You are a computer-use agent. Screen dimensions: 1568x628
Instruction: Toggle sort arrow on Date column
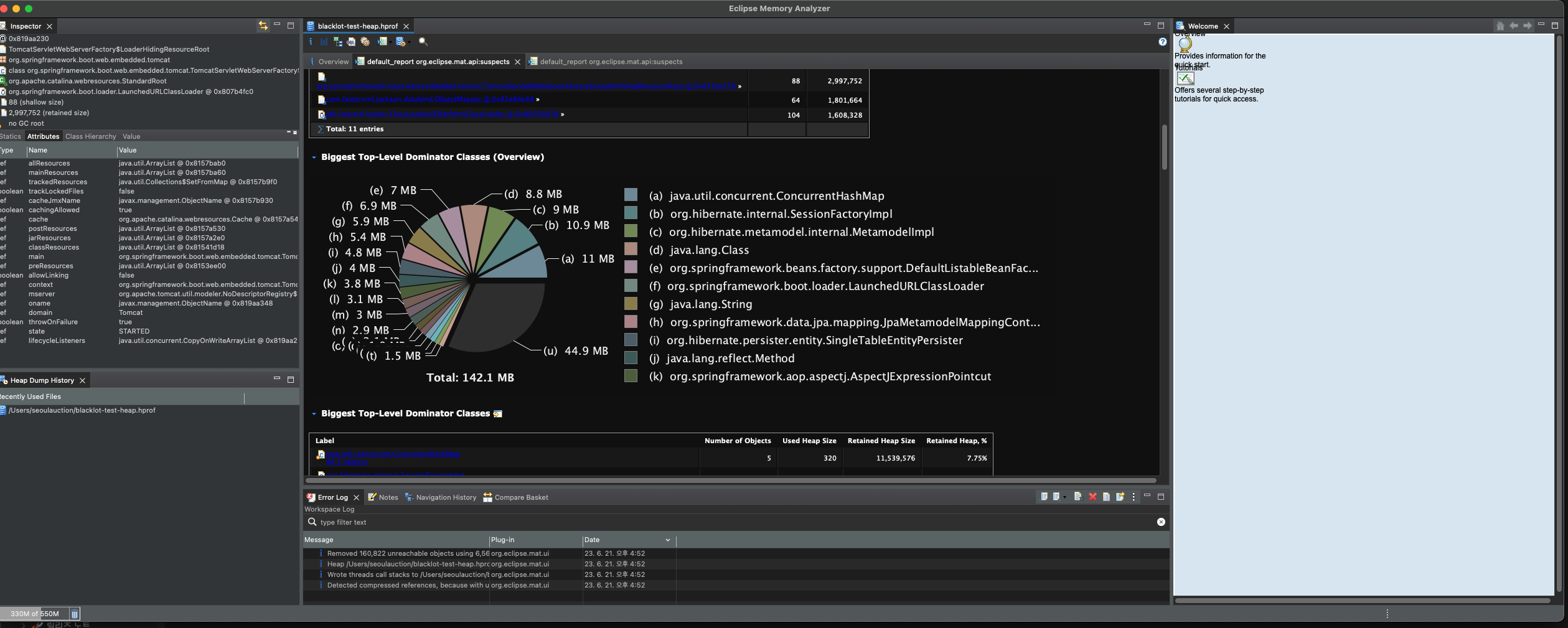pos(667,540)
